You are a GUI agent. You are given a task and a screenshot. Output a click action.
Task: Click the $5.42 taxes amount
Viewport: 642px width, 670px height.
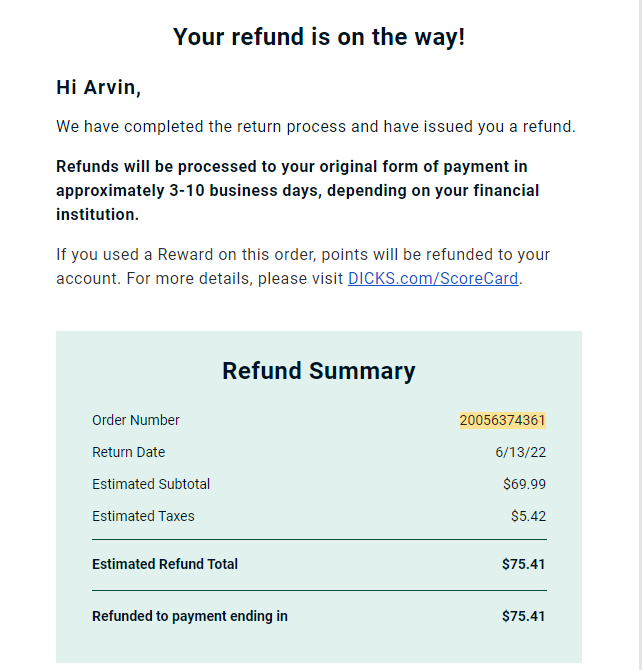(529, 516)
